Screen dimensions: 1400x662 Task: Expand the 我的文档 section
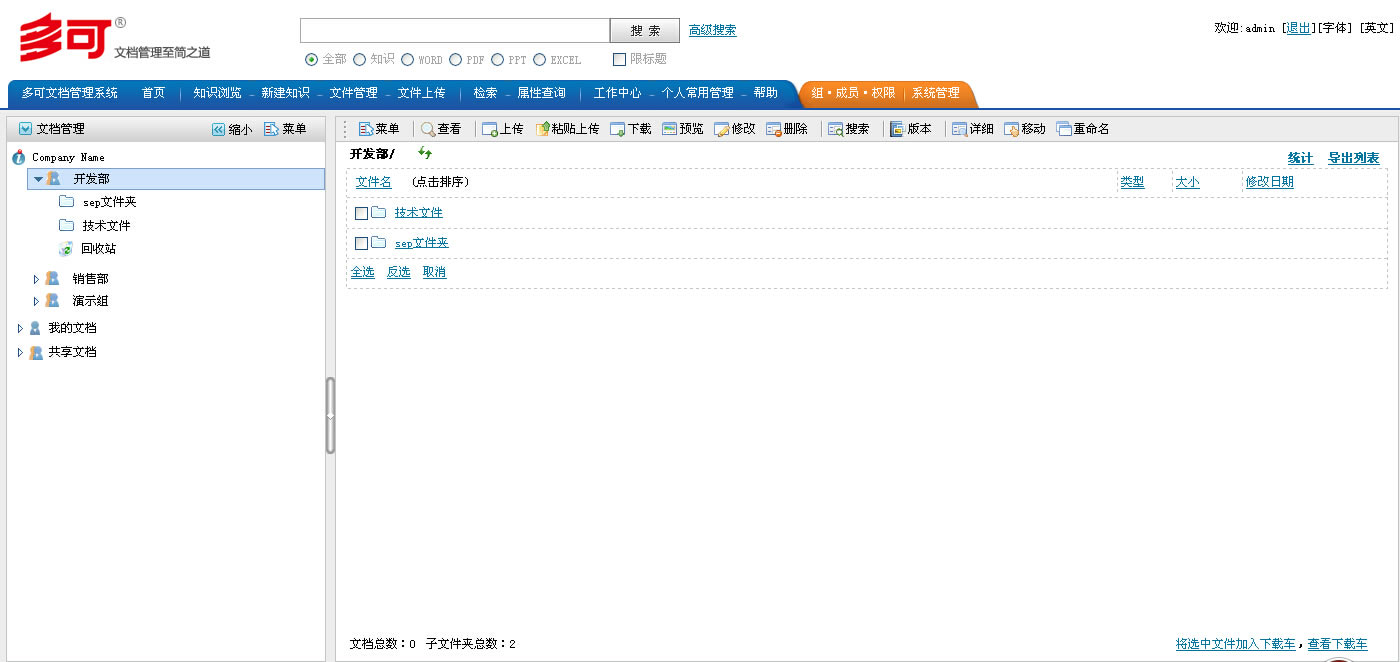coord(21,327)
